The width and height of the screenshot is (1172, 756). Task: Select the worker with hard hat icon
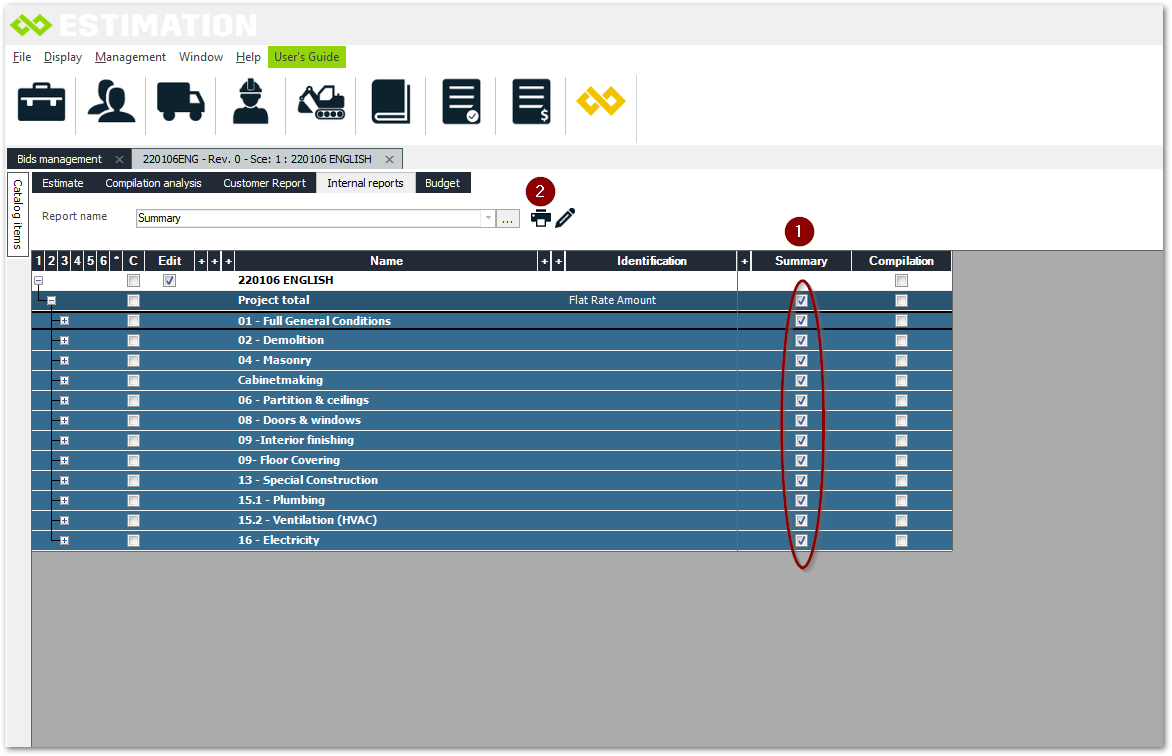250,102
